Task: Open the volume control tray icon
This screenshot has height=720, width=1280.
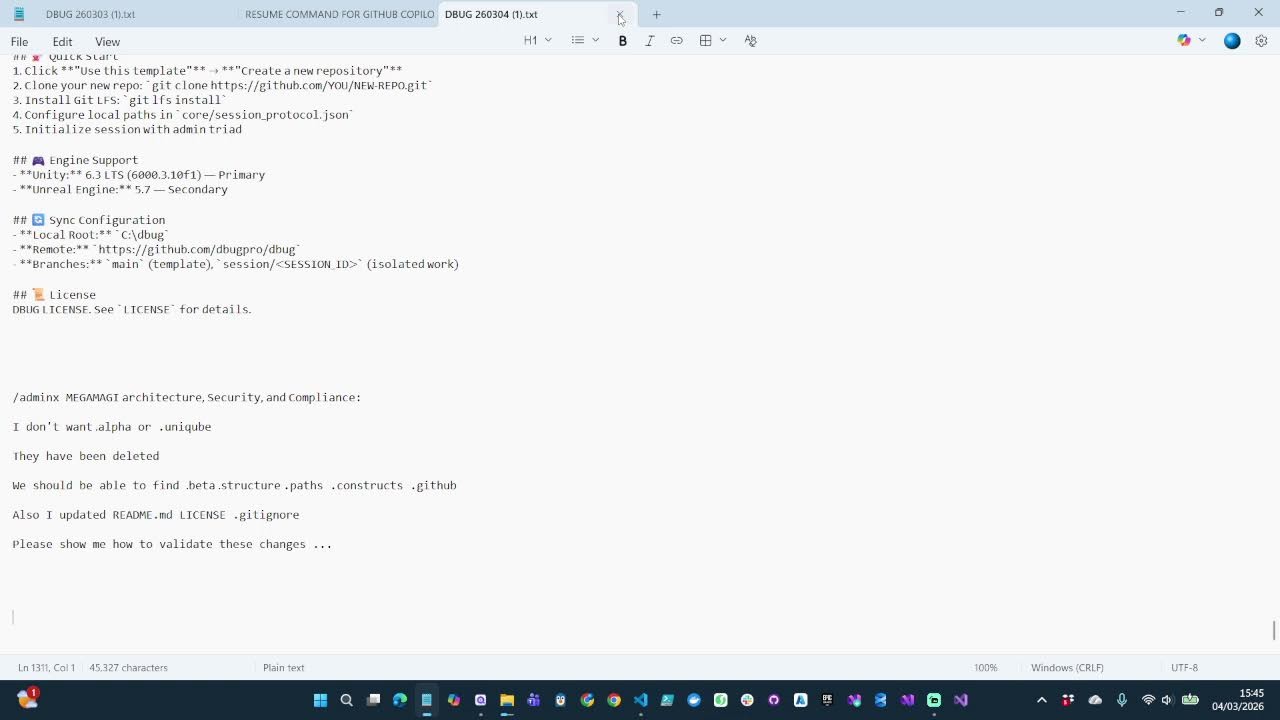Action: pos(1167,700)
